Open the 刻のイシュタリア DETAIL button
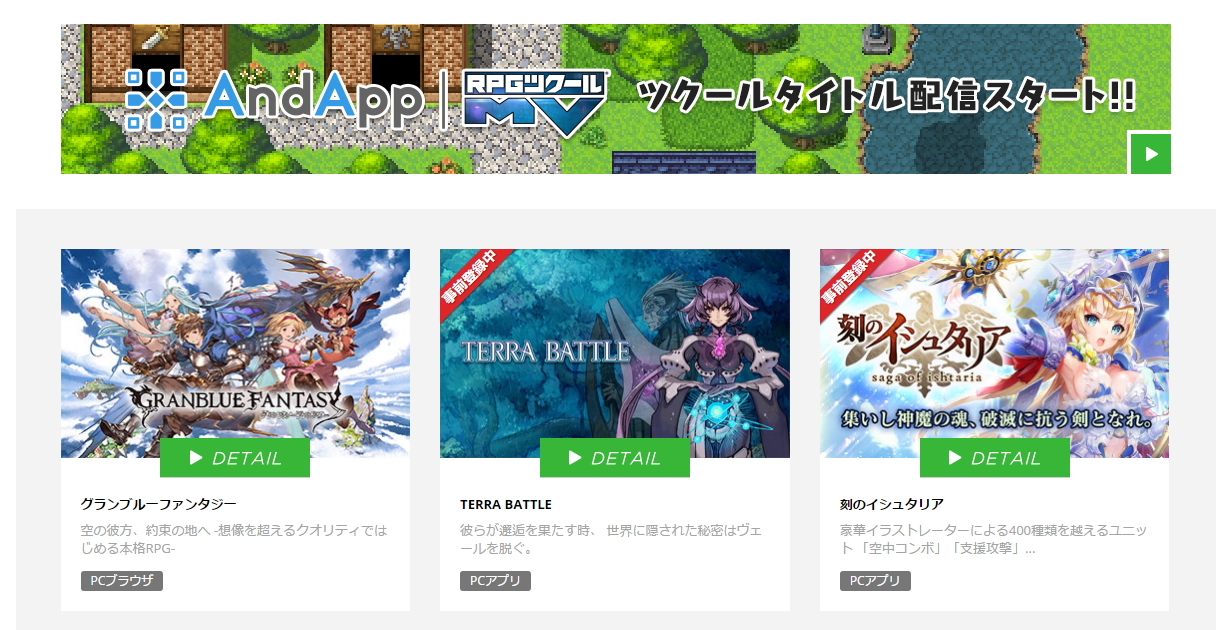The width and height of the screenshot is (1219, 630). (x=995, y=458)
